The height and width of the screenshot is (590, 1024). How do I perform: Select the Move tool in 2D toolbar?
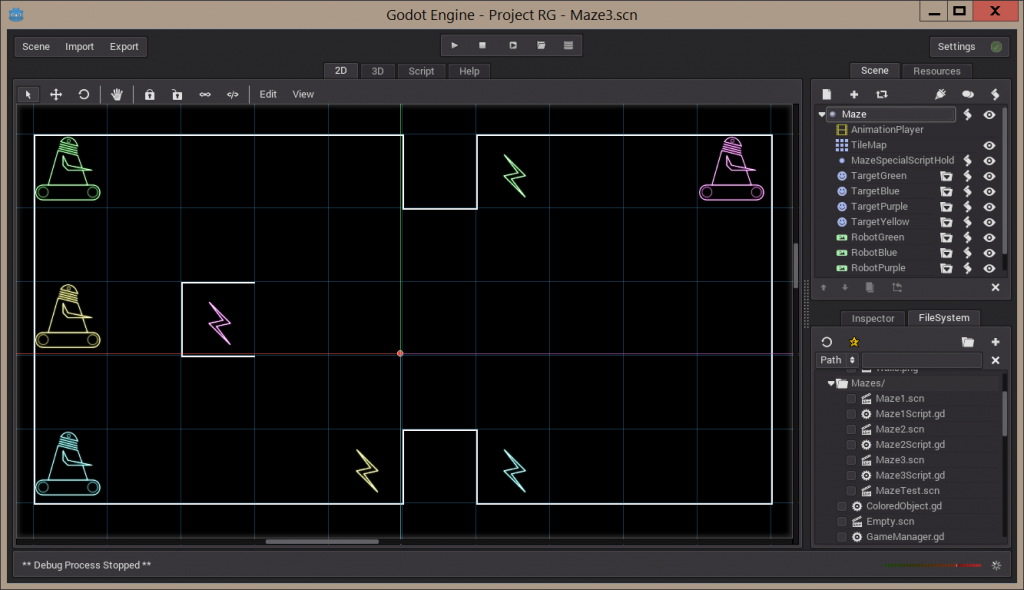click(x=56, y=94)
